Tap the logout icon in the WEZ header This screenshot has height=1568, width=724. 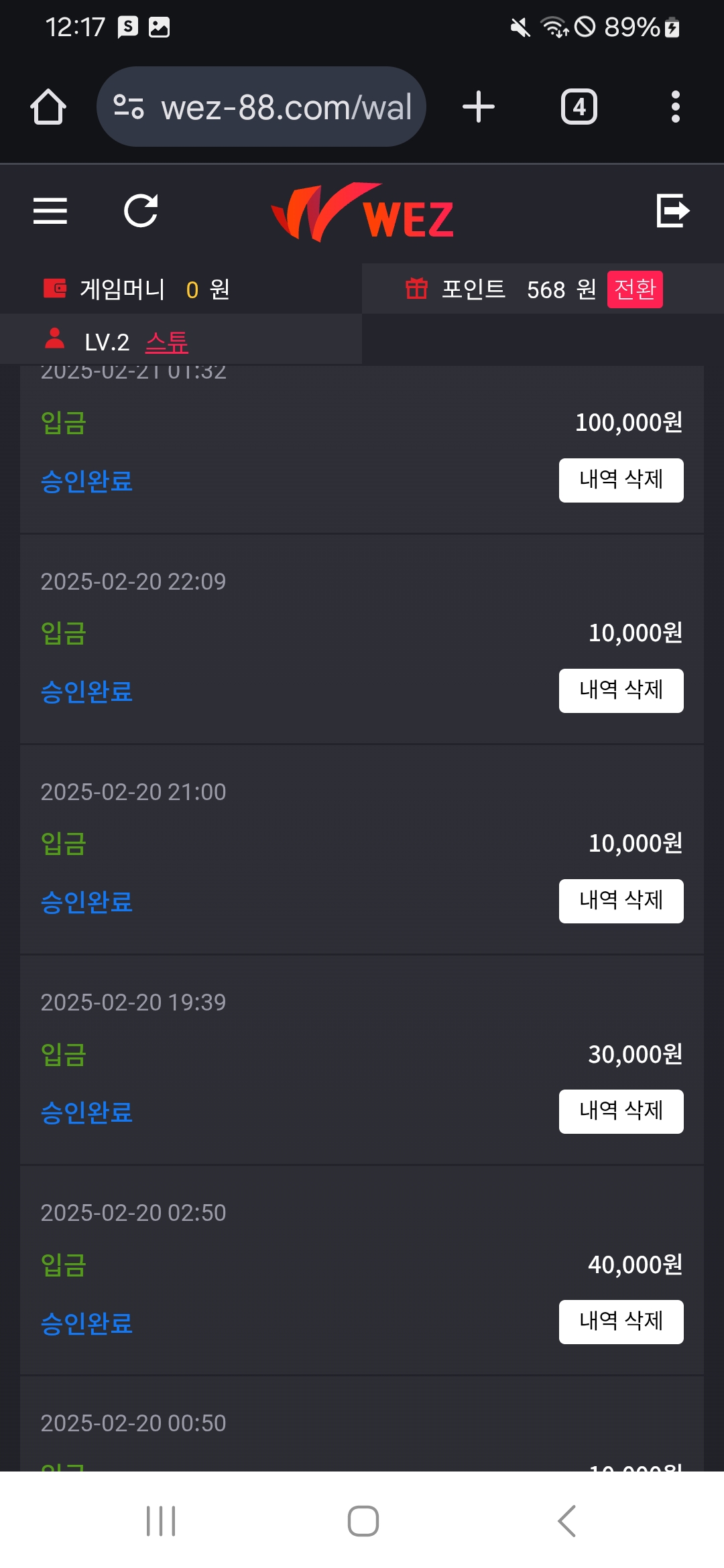pyautogui.click(x=672, y=211)
